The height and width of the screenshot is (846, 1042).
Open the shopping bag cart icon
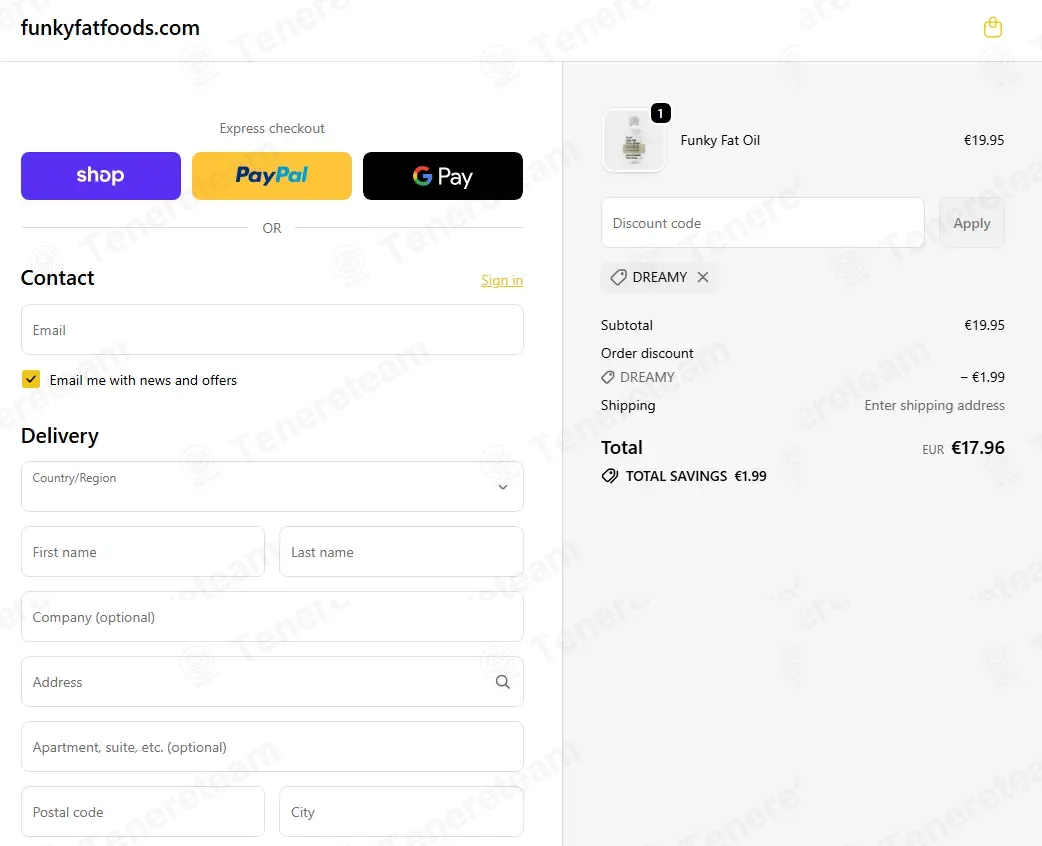point(992,28)
